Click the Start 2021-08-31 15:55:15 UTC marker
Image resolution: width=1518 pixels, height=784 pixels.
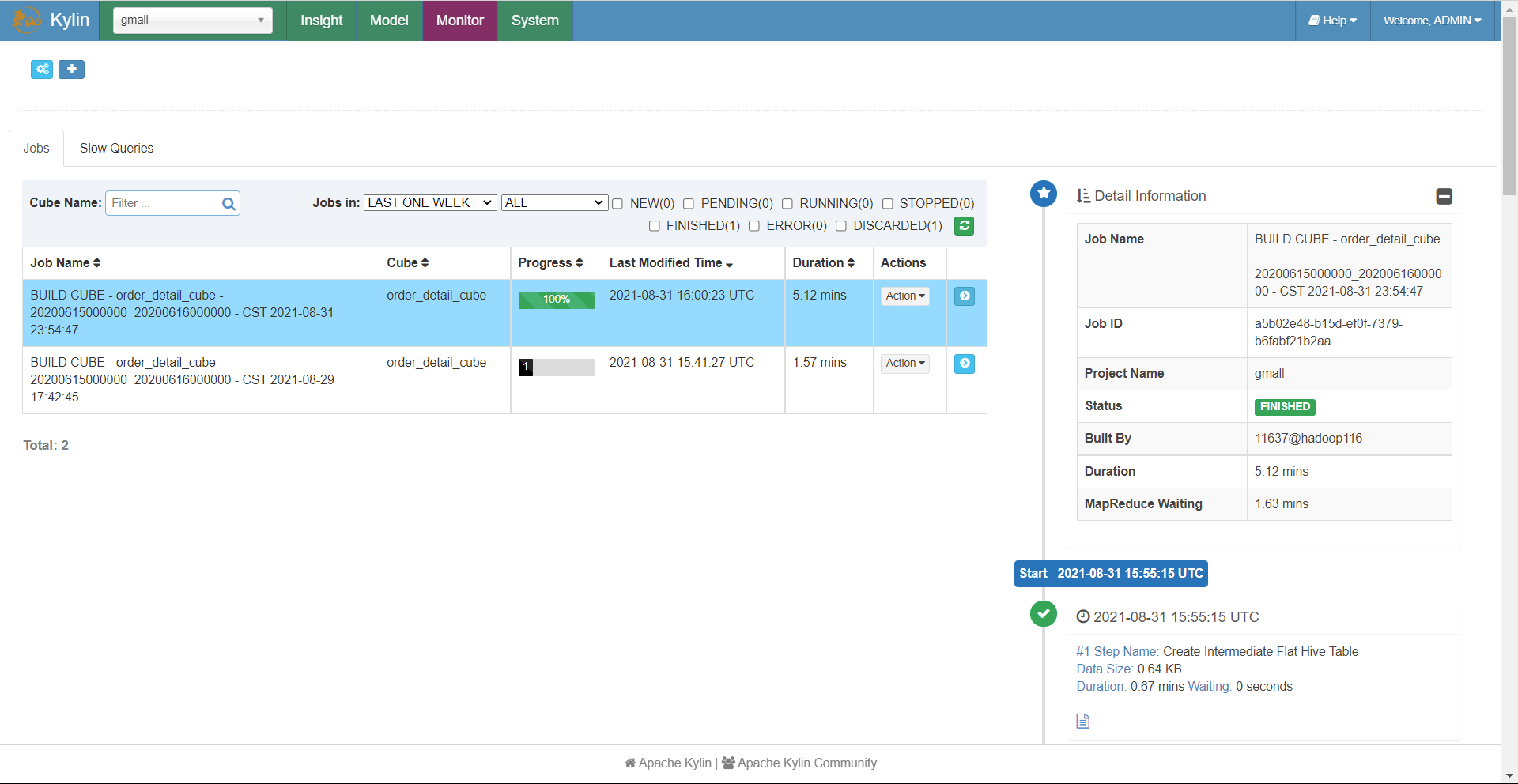(1111, 574)
